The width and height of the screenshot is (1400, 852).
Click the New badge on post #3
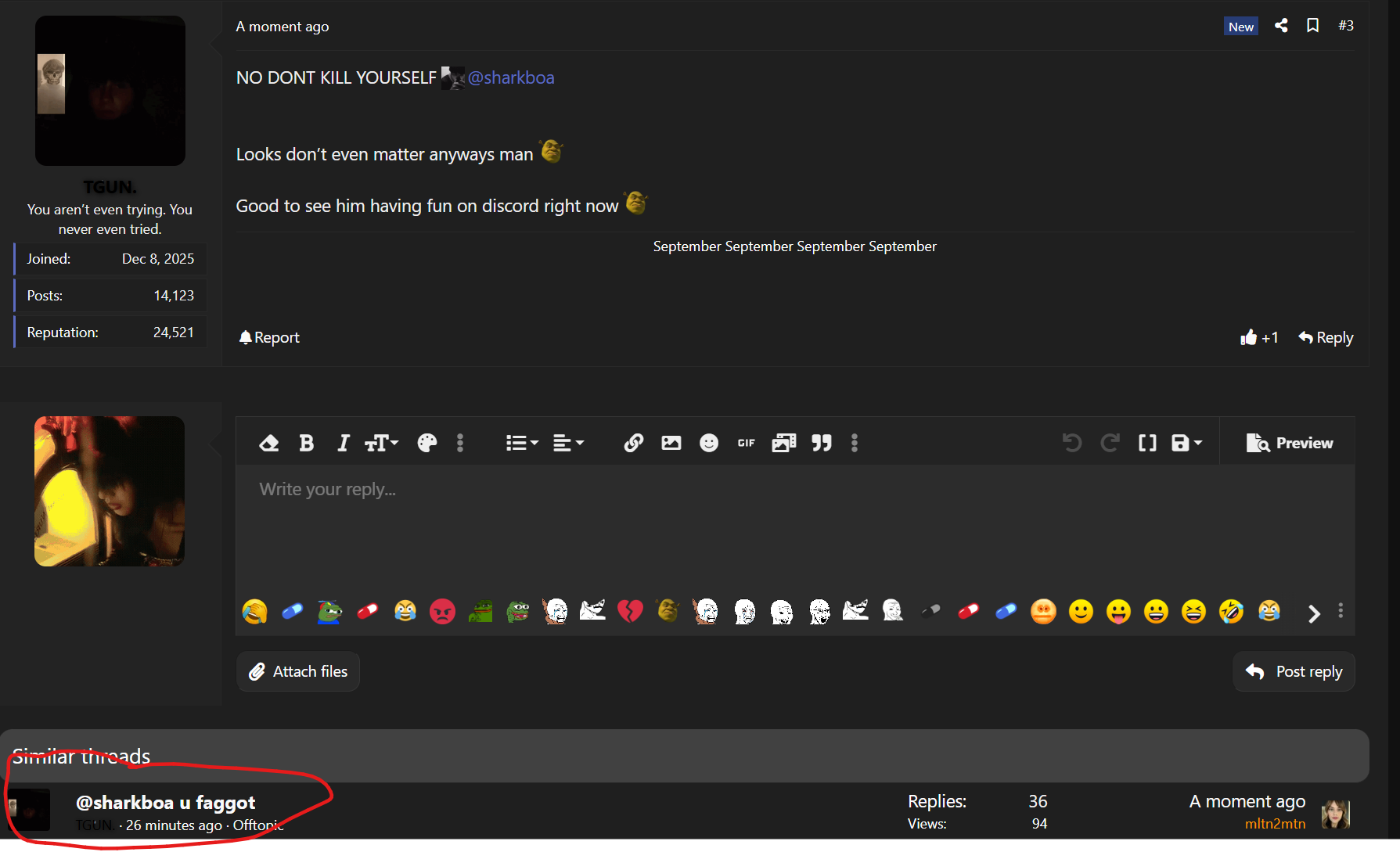click(1241, 27)
